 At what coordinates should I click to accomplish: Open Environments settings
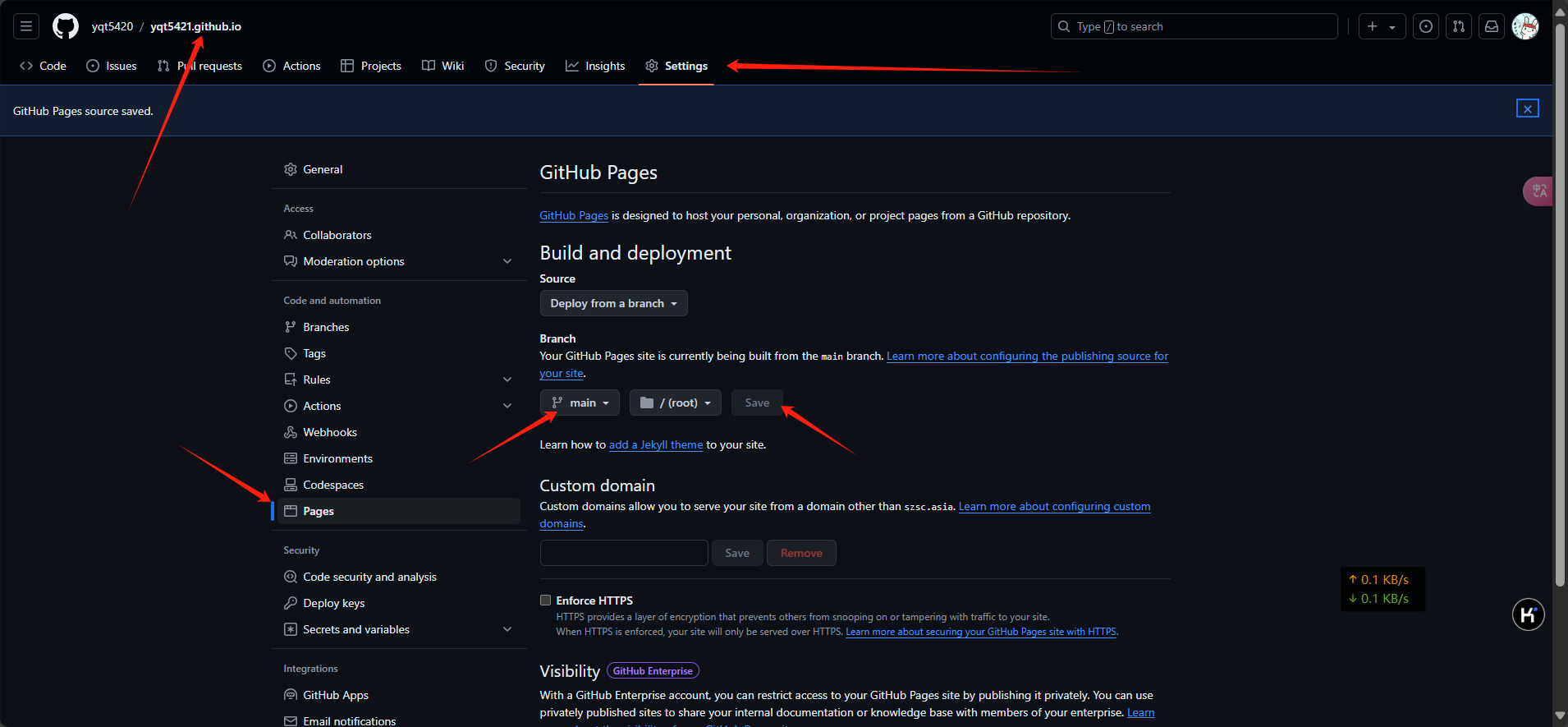point(399,458)
